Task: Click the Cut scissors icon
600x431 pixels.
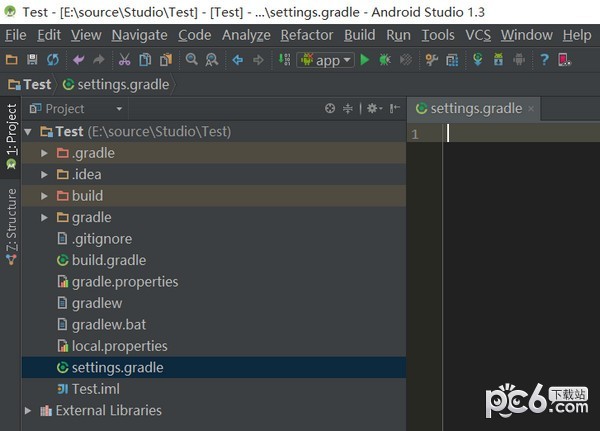Action: [x=124, y=60]
